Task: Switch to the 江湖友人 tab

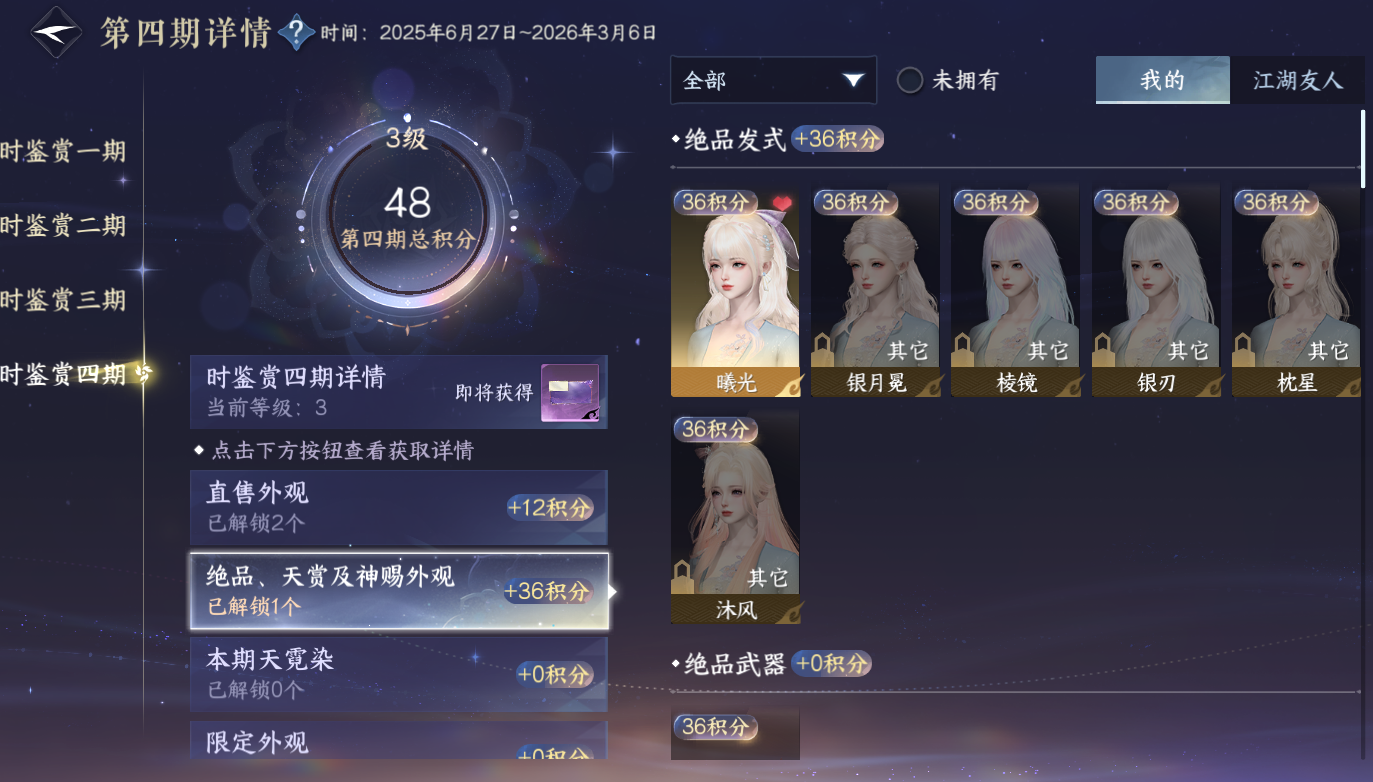Action: click(1297, 81)
